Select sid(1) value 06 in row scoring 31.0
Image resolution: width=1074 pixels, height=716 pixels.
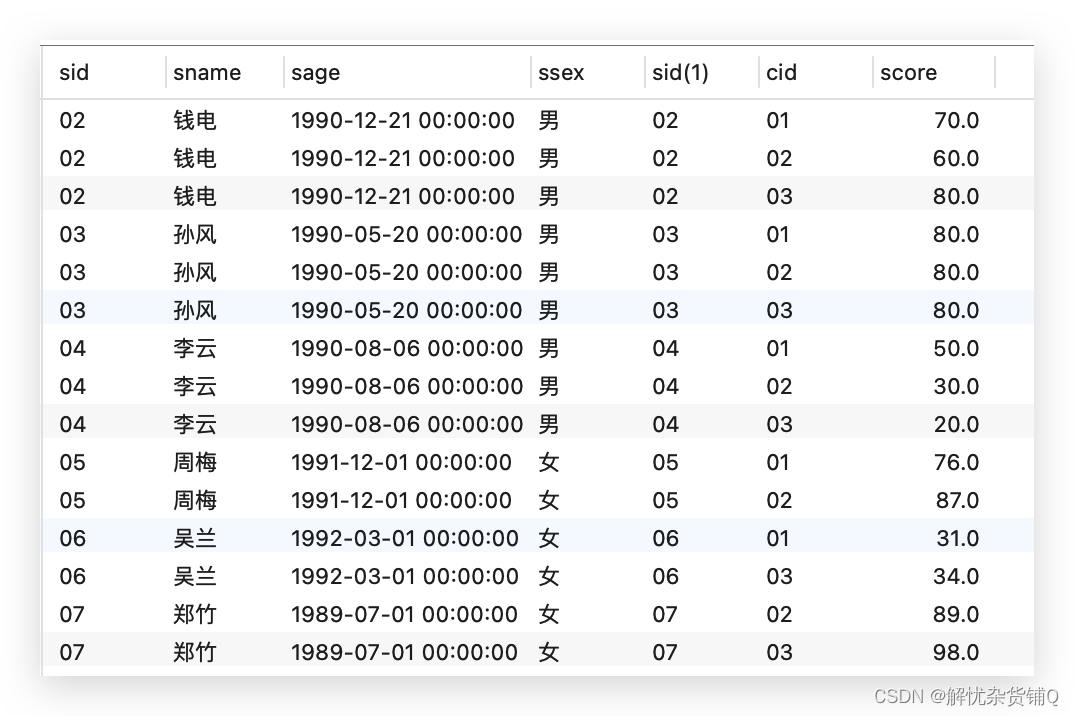click(665, 539)
